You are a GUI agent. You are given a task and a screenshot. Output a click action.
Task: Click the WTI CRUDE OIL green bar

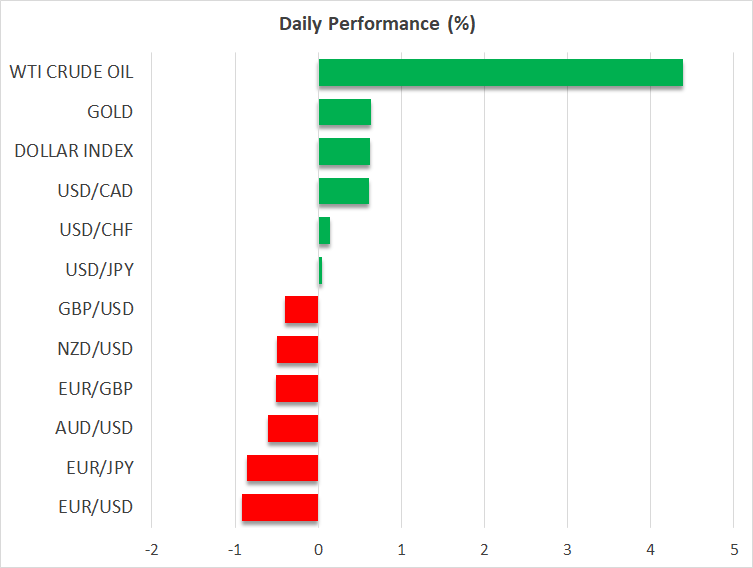tap(500, 73)
